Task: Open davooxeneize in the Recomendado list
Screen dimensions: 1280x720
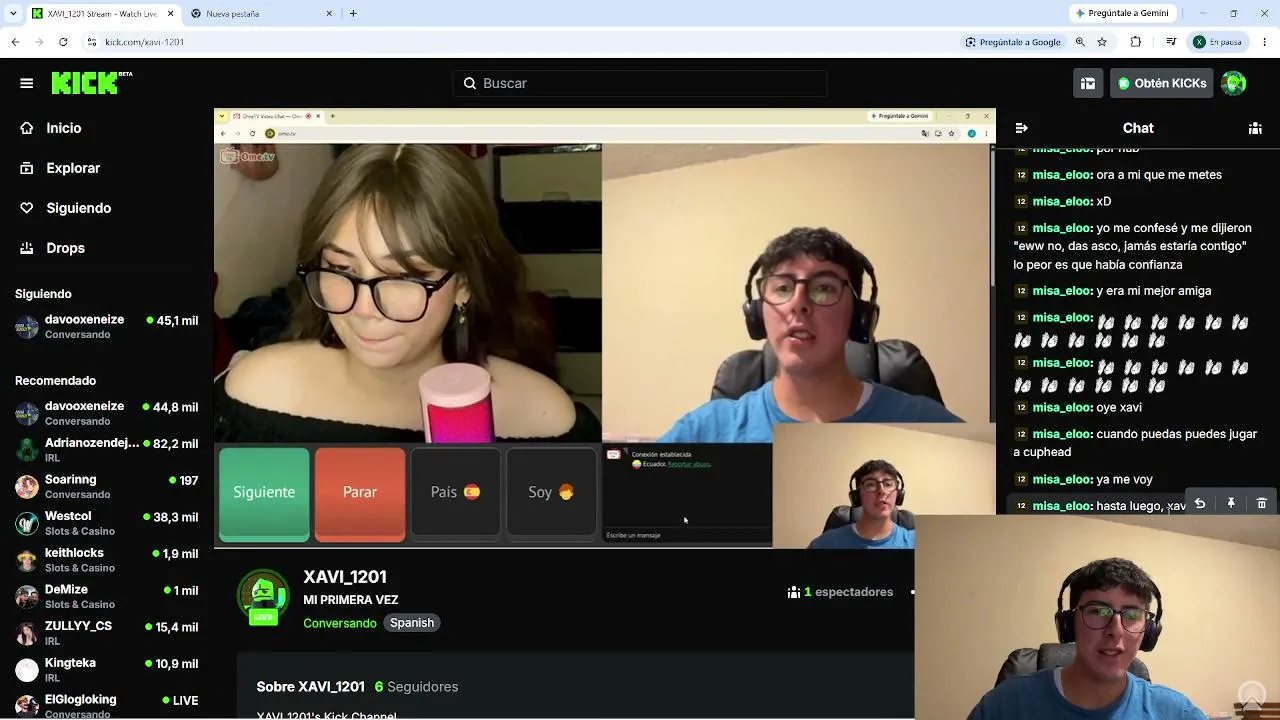Action: point(107,413)
